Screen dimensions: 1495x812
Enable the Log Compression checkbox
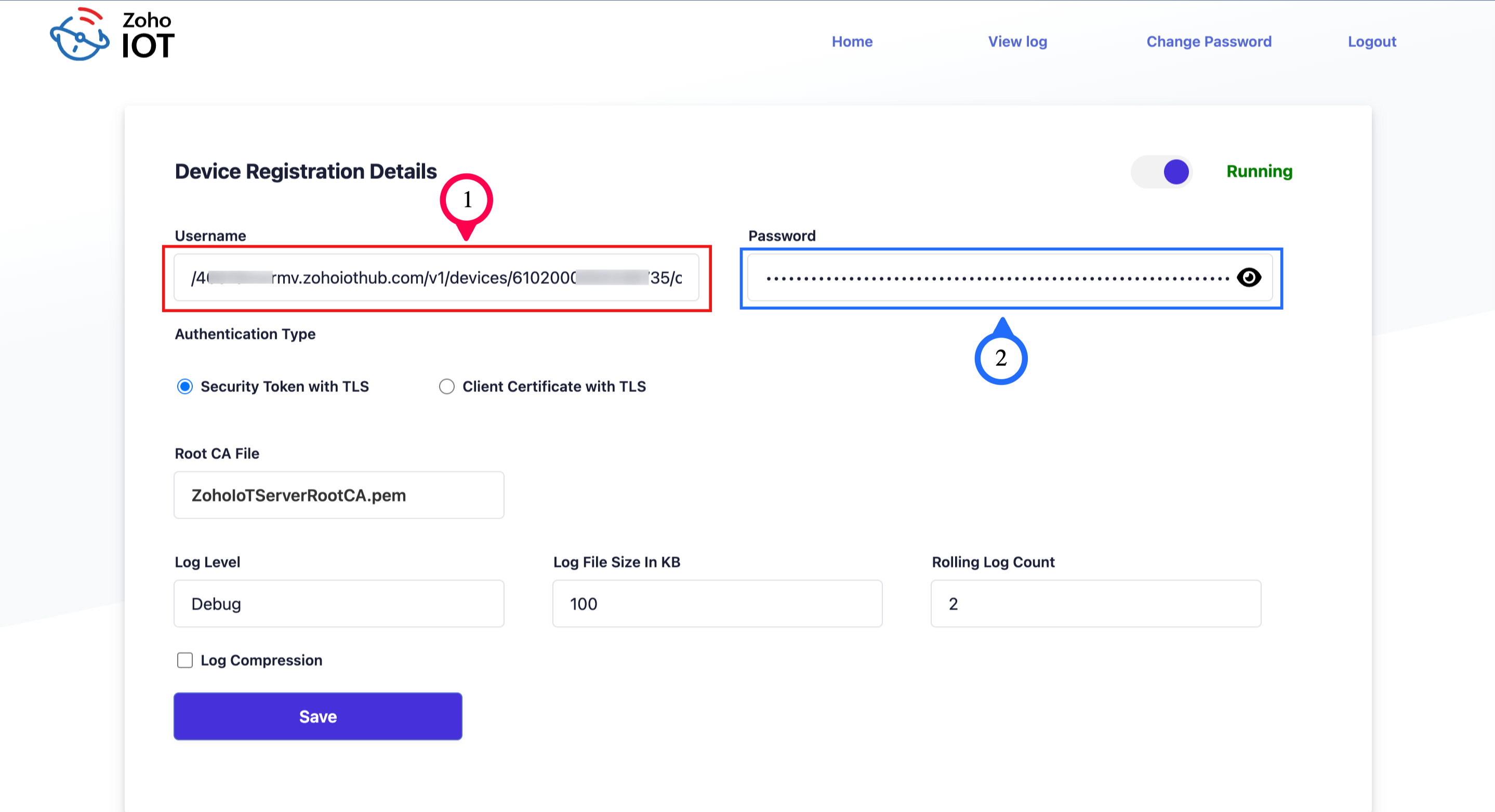pyautogui.click(x=185, y=660)
